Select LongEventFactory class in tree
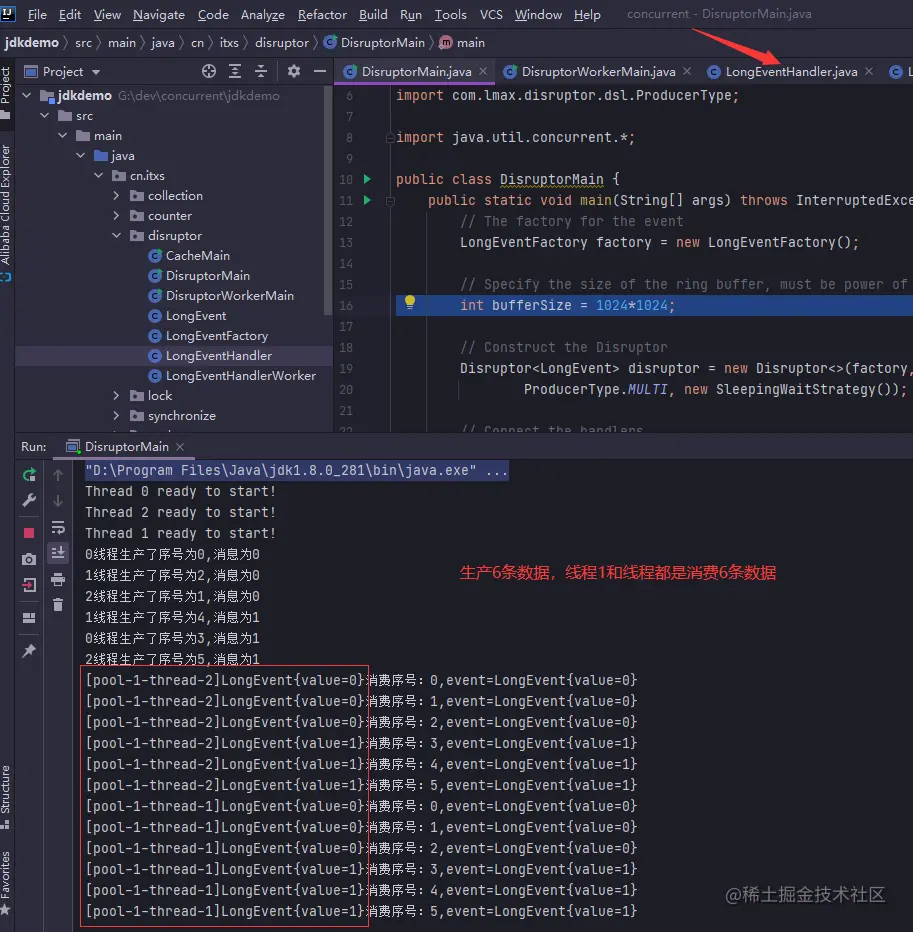This screenshot has height=932, width=913. click(x=208, y=336)
